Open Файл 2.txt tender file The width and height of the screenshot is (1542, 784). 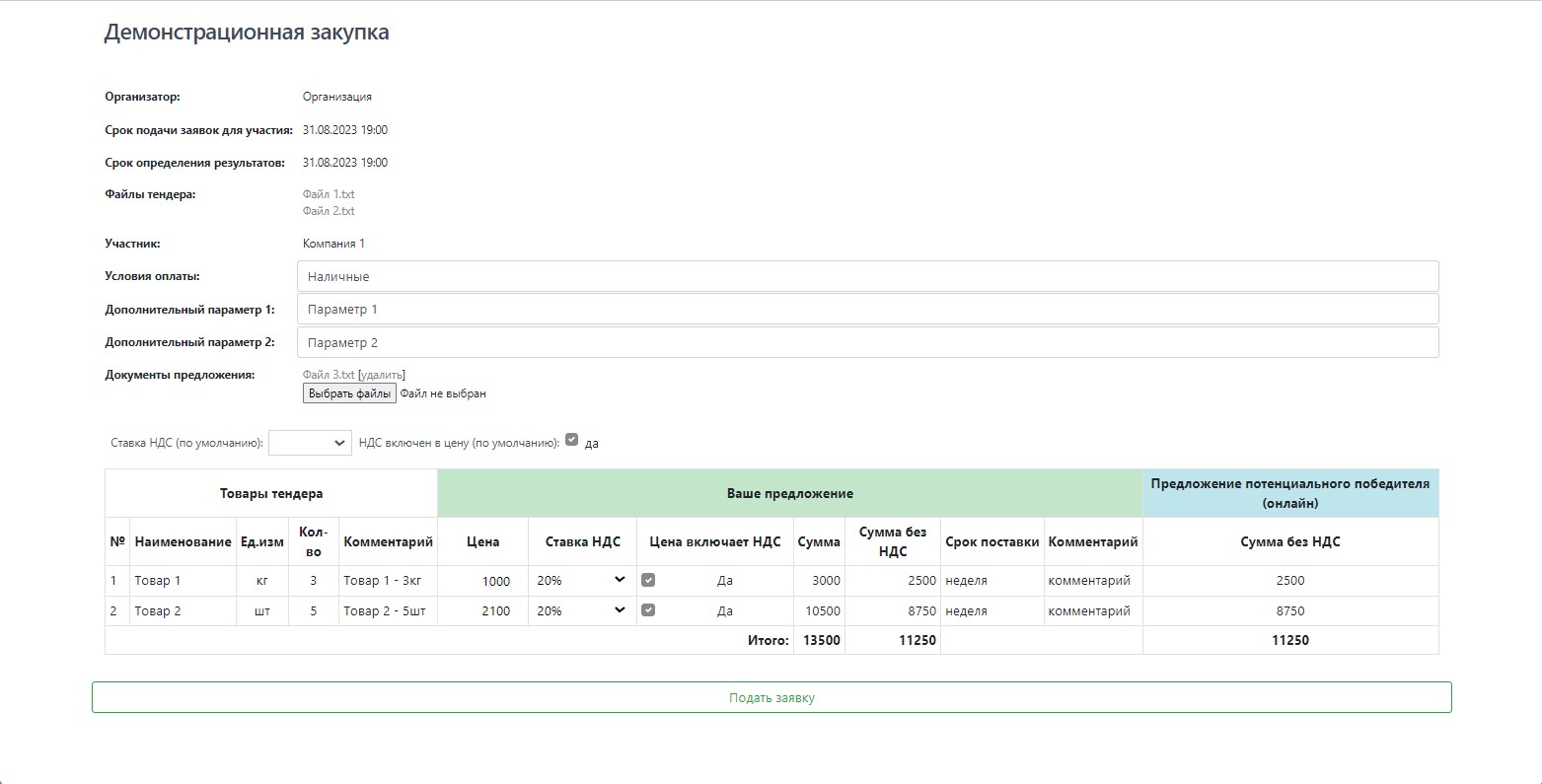pos(329,211)
